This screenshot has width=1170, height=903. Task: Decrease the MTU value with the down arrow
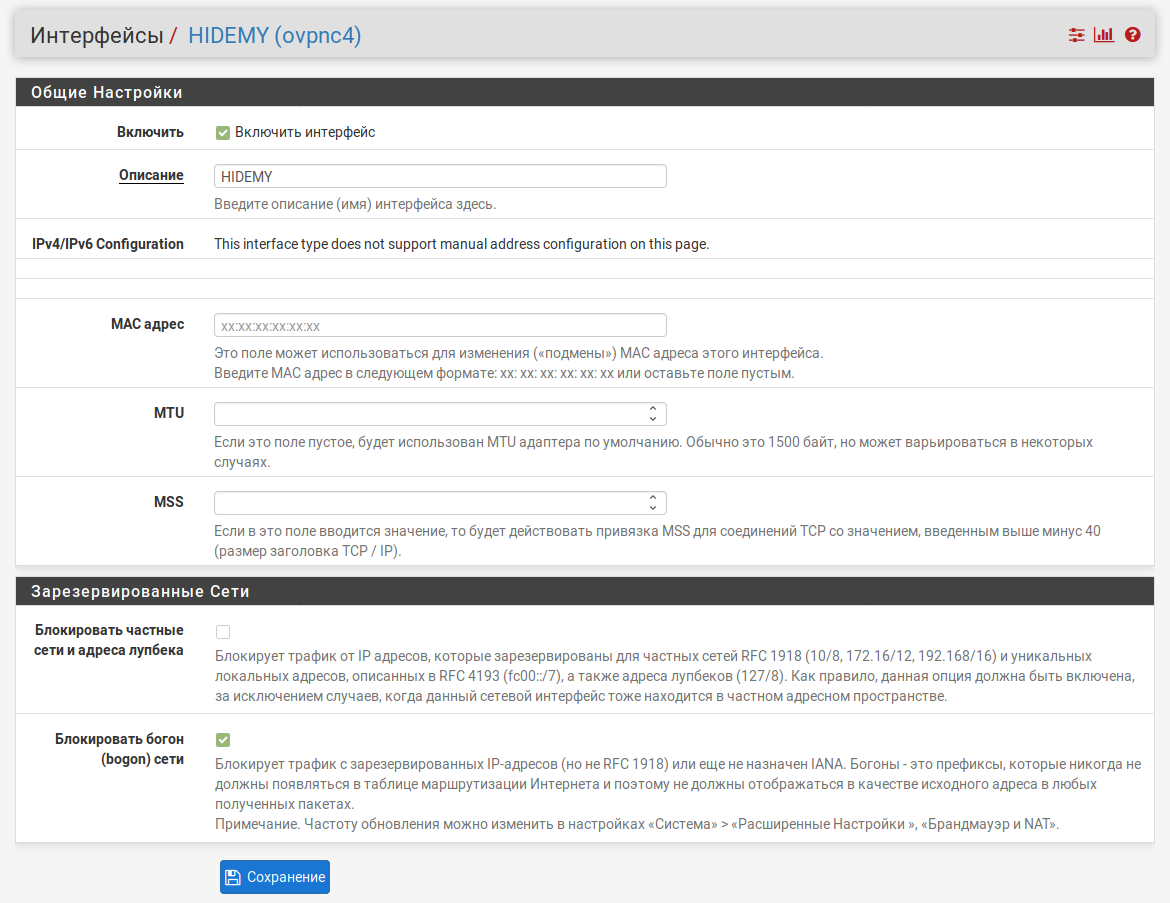[652, 419]
